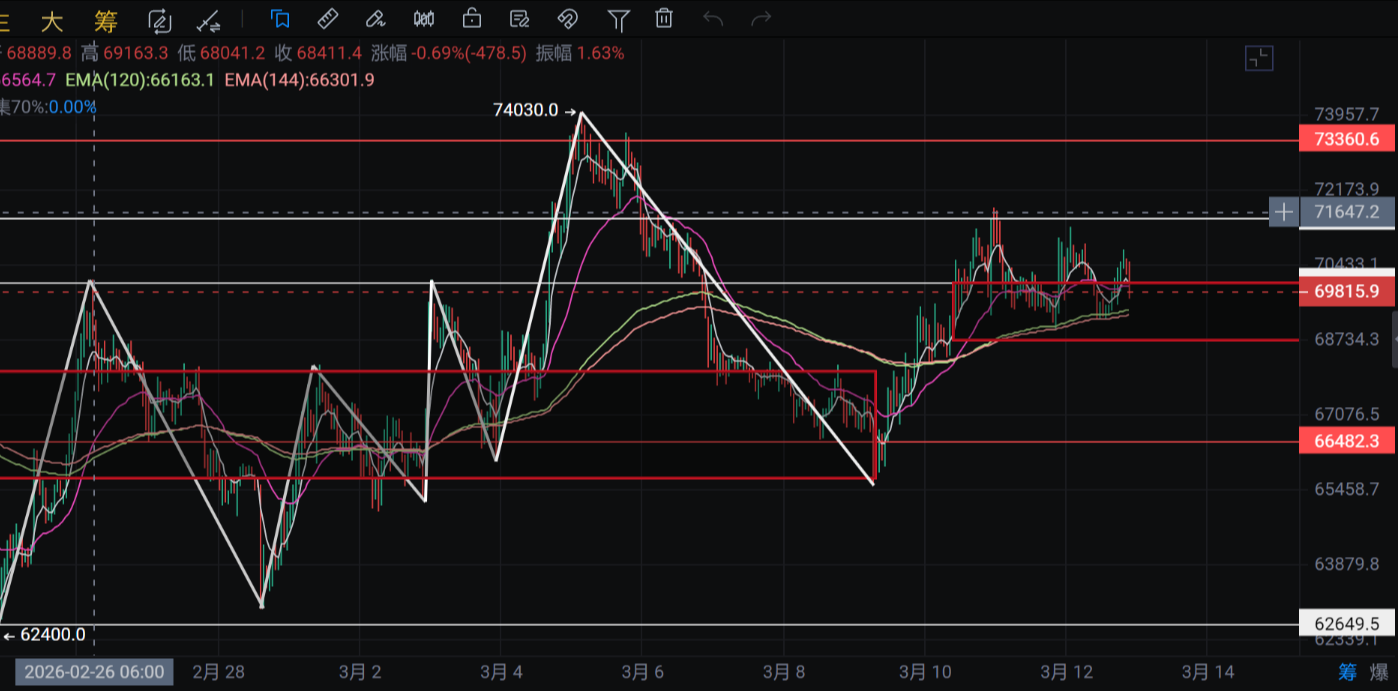Open the line compare indicator tool
This screenshot has height=694, width=1398.
(x=209, y=20)
